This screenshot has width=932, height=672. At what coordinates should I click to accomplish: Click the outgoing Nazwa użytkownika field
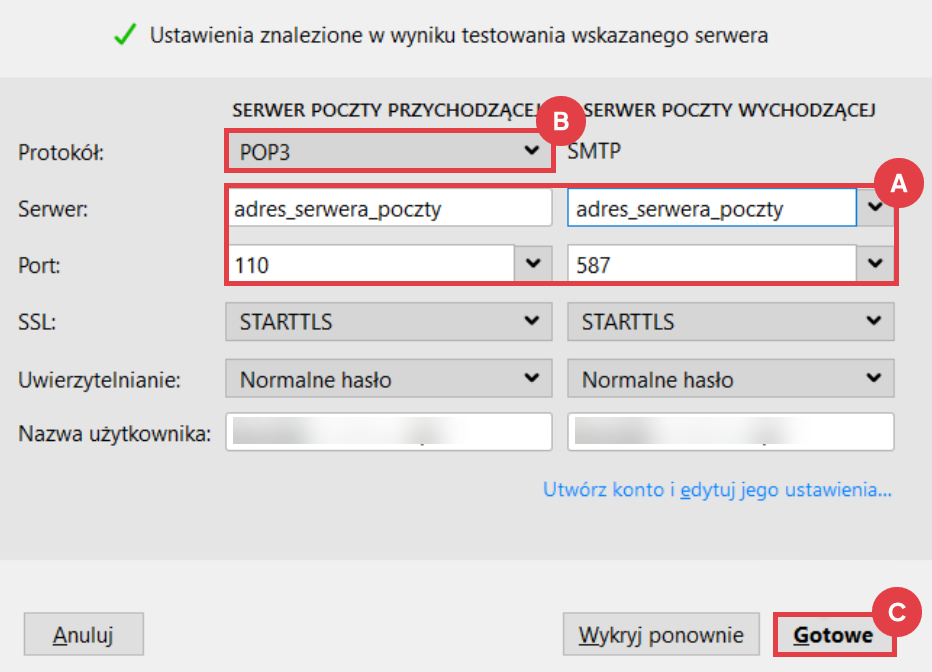tap(730, 433)
